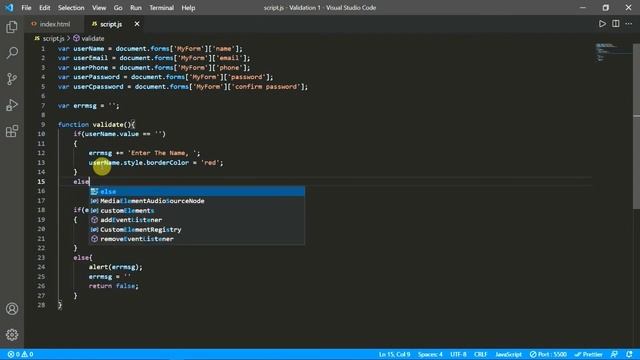This screenshot has height=360, width=640.
Task: Open the Explorer view in activity bar
Action: coord(12,27)
